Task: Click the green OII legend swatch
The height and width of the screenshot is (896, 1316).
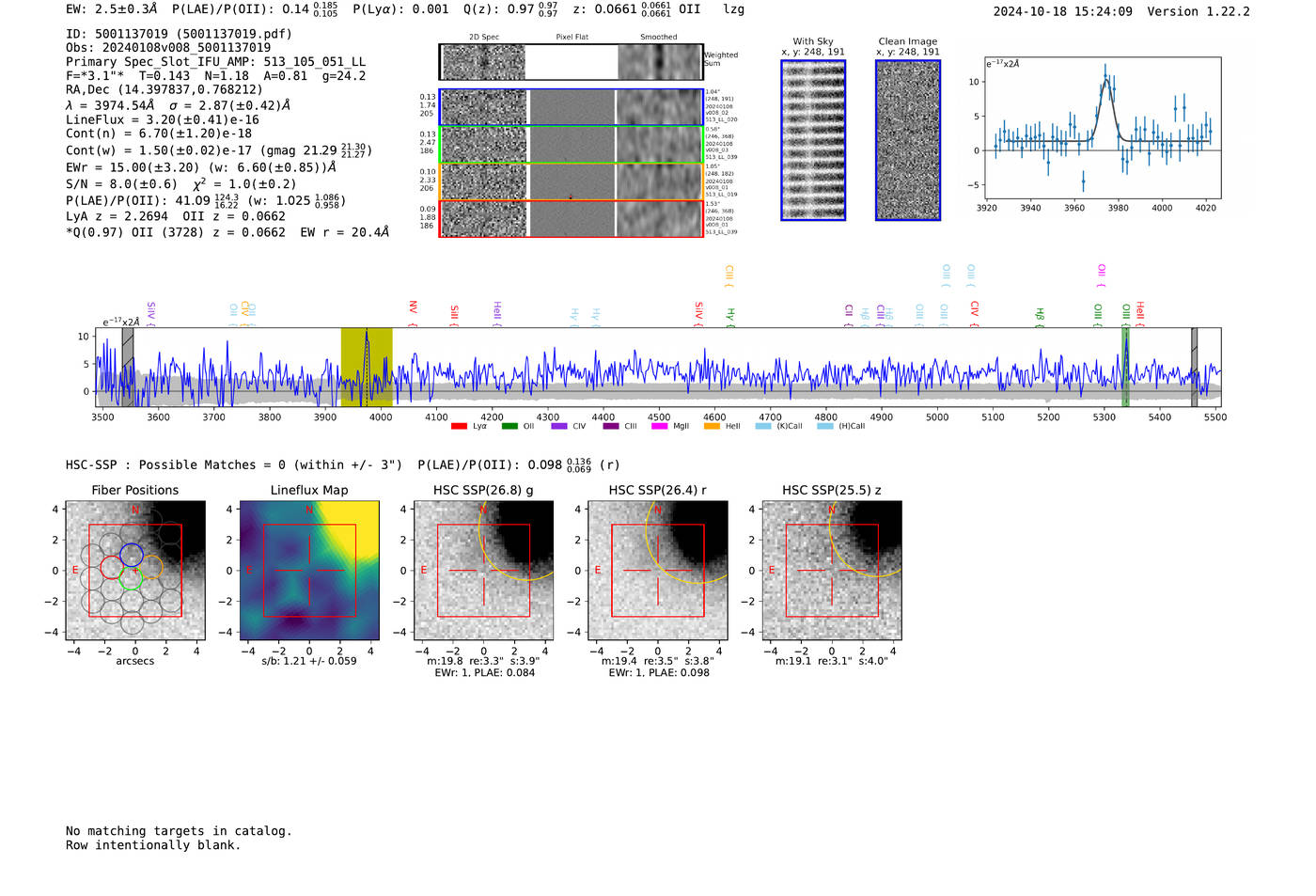Action: tap(509, 426)
